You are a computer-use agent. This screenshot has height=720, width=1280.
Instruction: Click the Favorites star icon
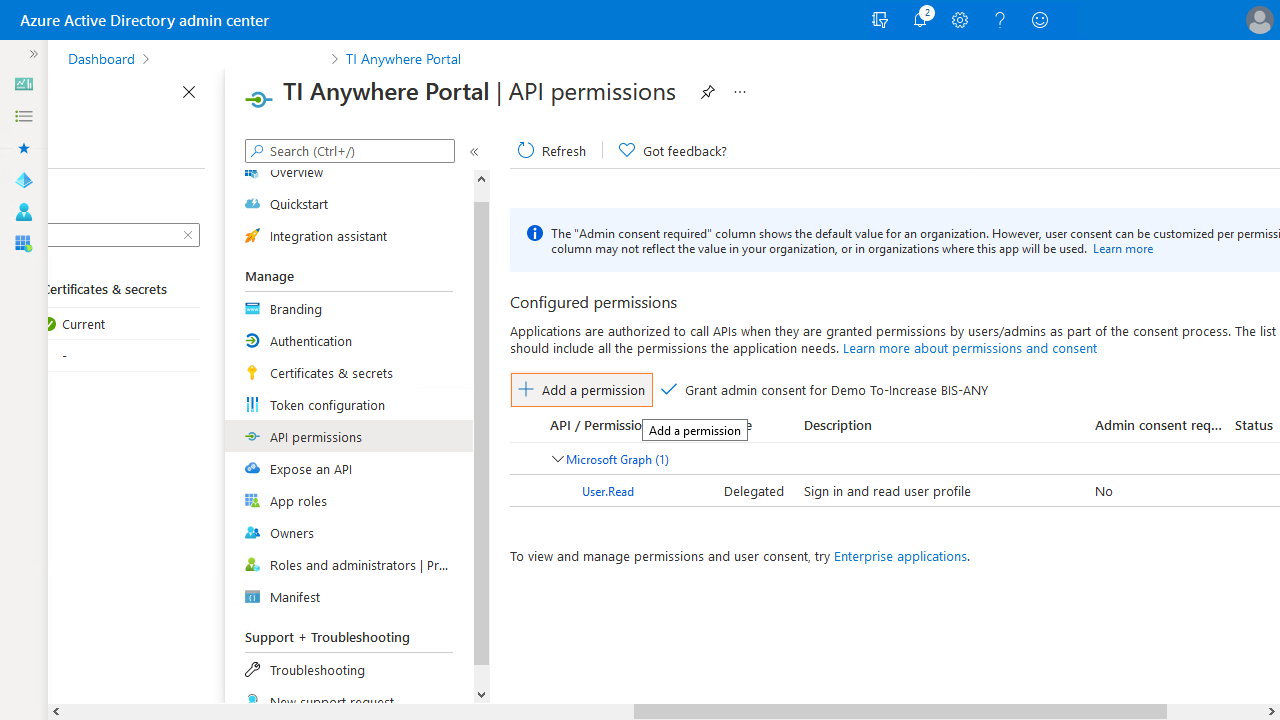[x=24, y=148]
